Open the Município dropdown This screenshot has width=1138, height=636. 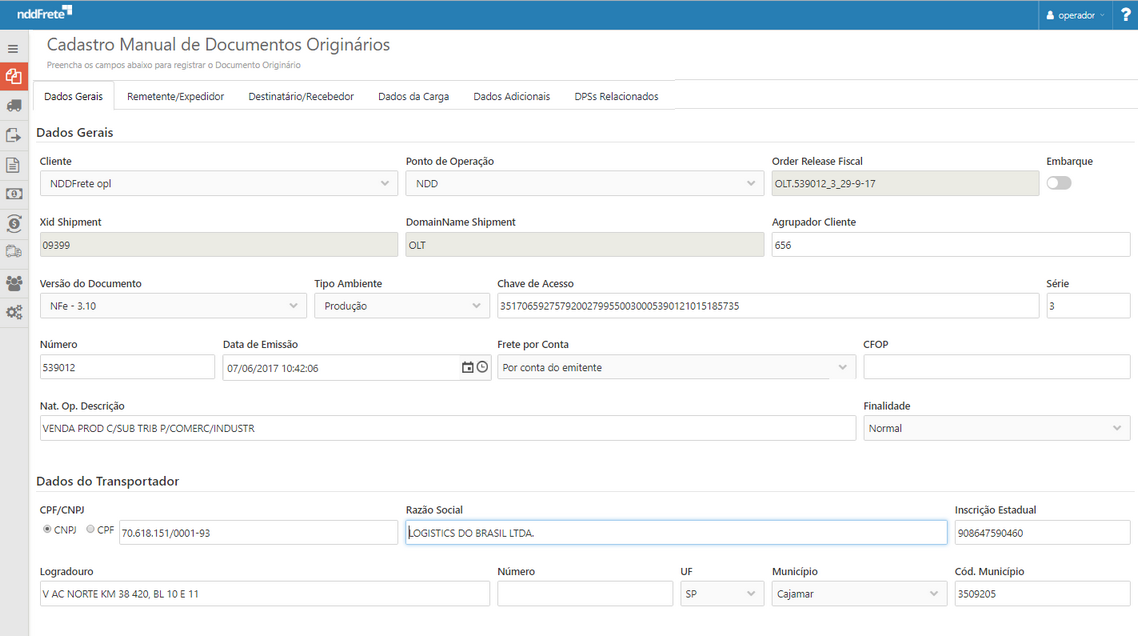point(859,594)
